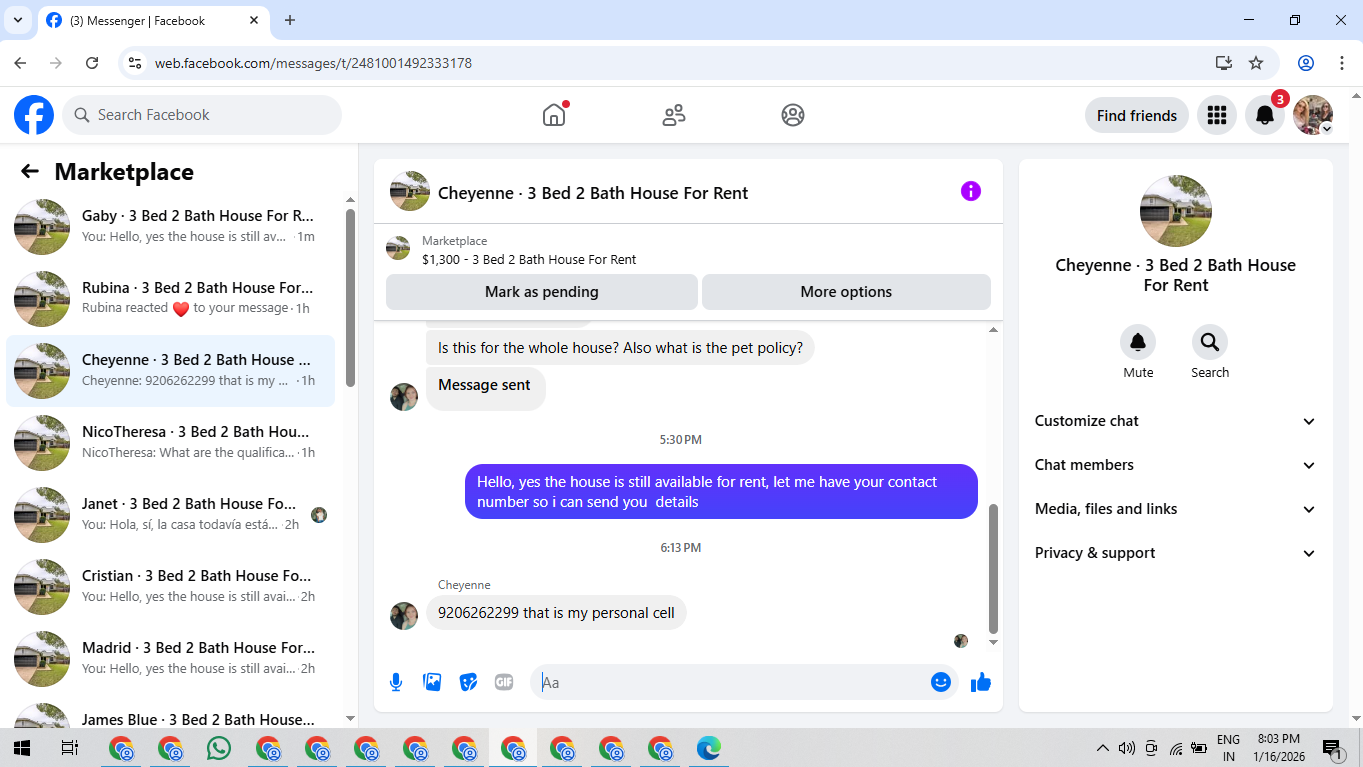
Task: Open WhatsApp from the taskbar
Action: (x=219, y=748)
